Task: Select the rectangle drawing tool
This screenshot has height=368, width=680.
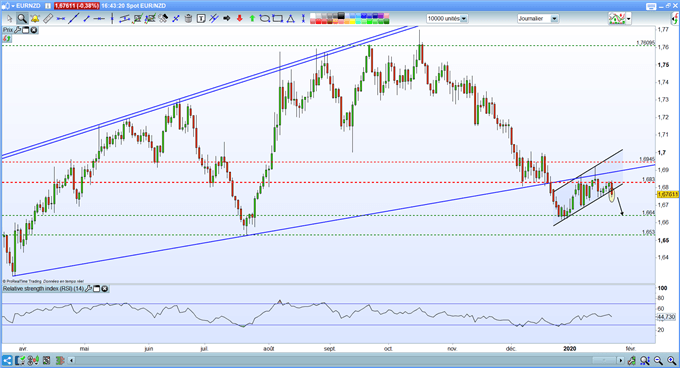Action: click(x=278, y=19)
